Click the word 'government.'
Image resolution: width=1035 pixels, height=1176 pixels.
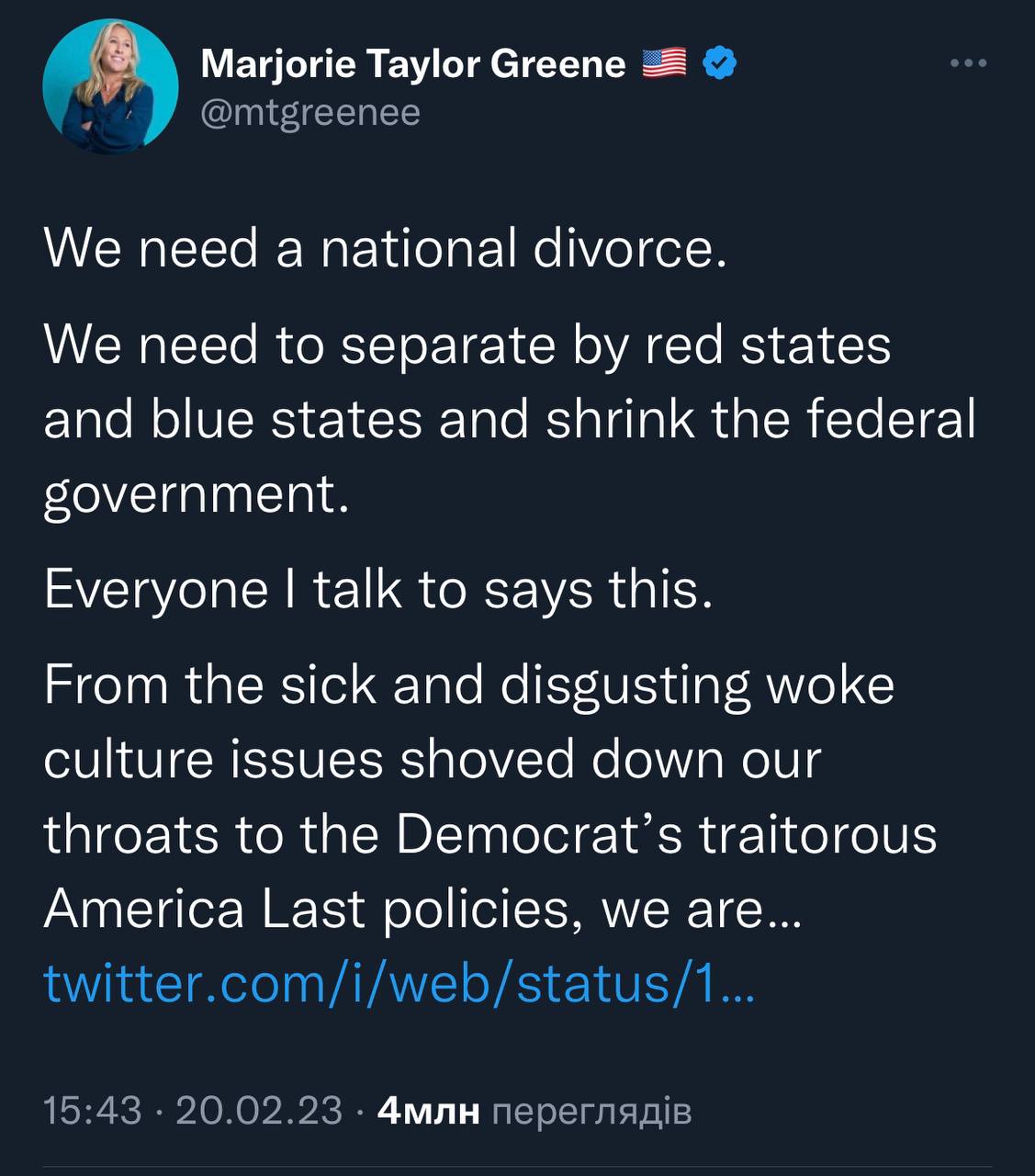(x=197, y=494)
